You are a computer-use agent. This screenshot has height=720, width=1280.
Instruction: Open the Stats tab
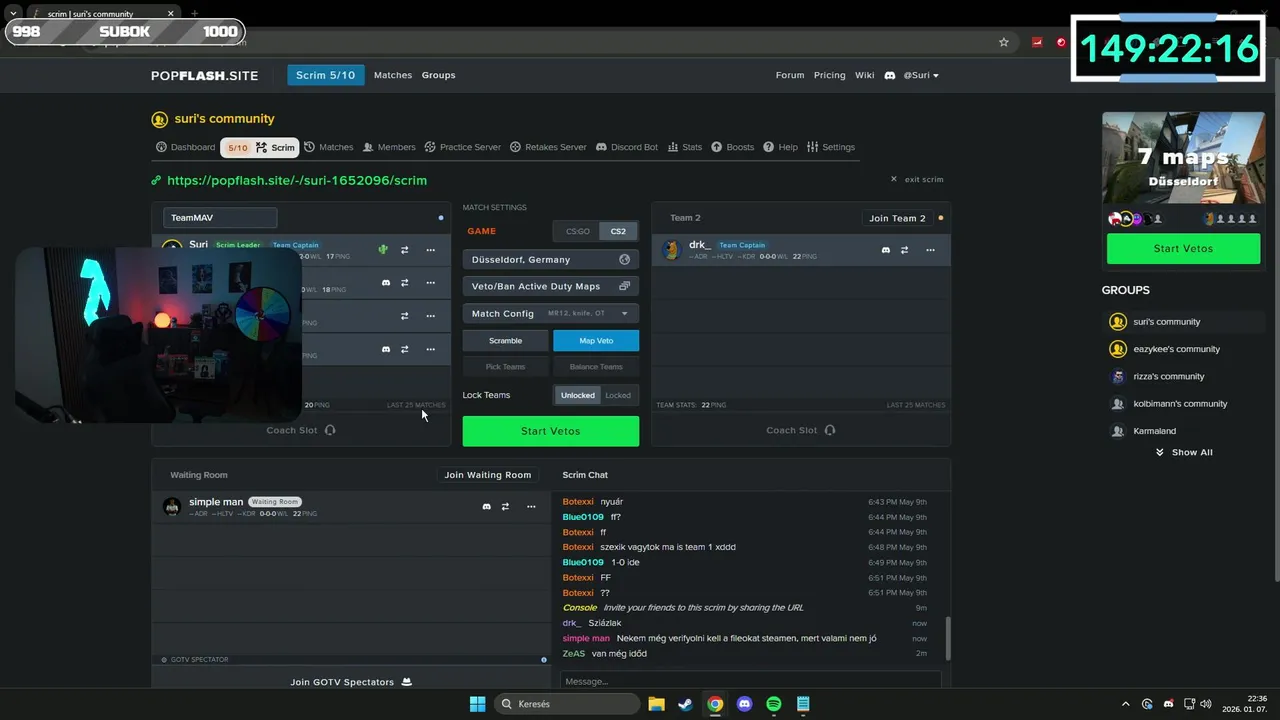pos(685,147)
